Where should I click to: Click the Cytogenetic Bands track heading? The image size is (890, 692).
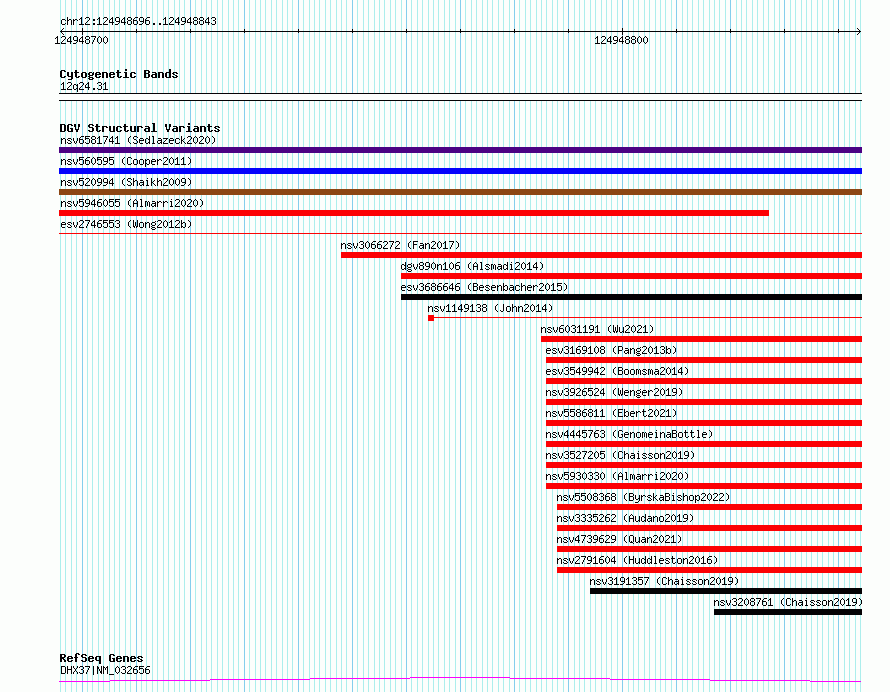coord(119,74)
